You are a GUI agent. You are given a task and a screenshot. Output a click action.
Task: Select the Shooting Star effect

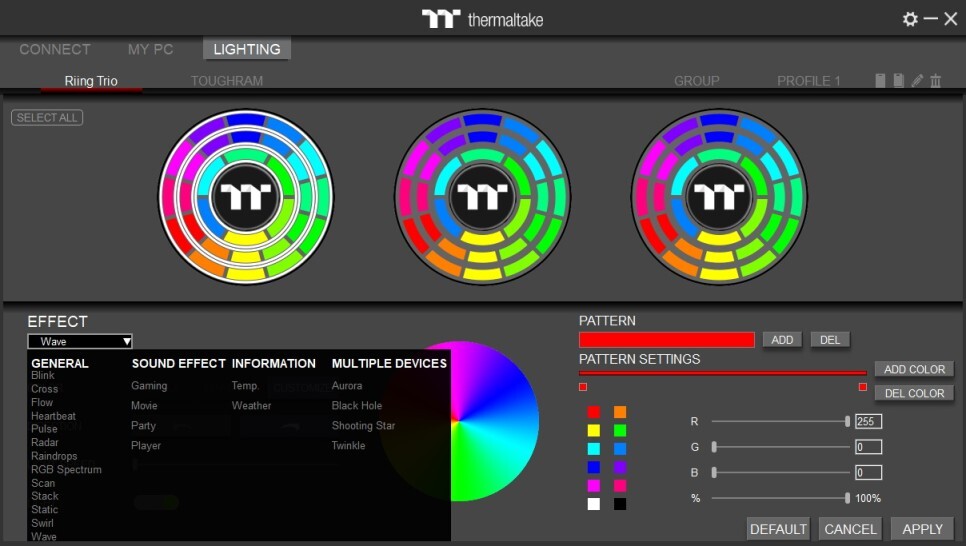tap(363, 426)
